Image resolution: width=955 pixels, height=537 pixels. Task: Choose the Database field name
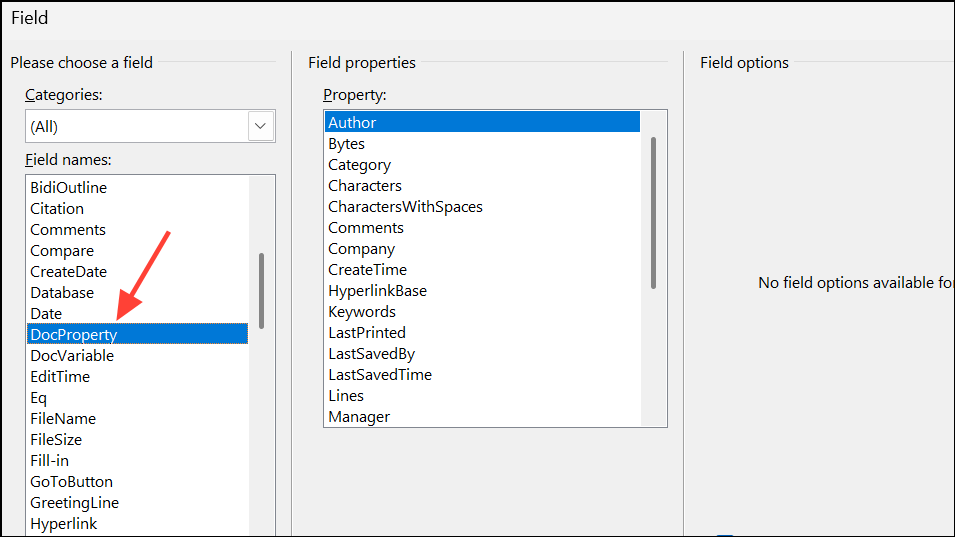coord(62,293)
